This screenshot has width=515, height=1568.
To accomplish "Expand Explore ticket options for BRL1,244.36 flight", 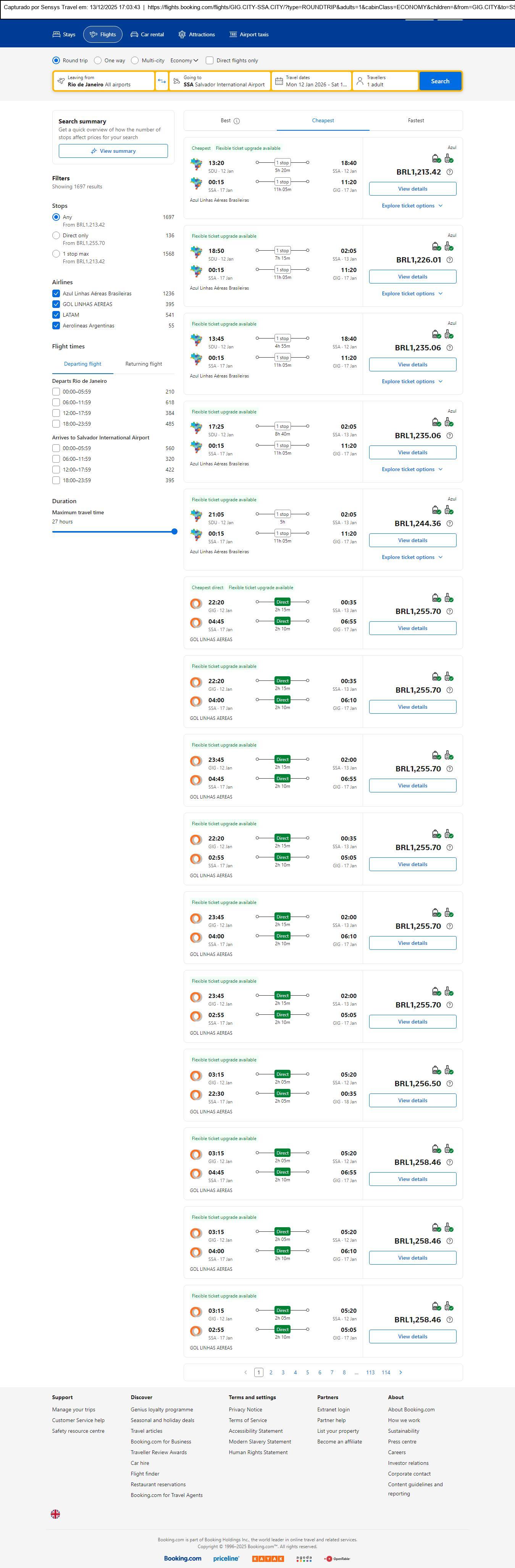I will 412,557.
